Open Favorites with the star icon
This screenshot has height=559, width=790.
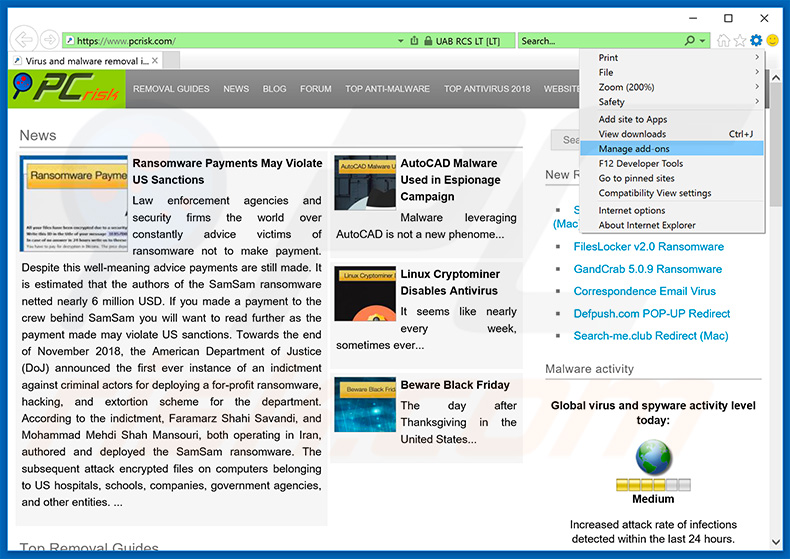pyautogui.click(x=740, y=40)
